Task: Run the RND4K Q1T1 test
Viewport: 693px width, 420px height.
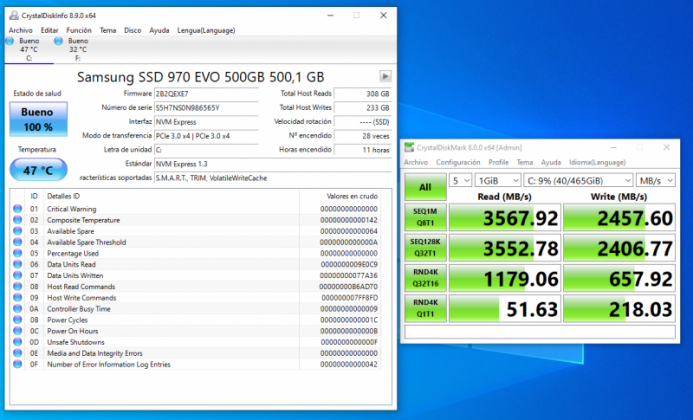Action: pos(425,308)
